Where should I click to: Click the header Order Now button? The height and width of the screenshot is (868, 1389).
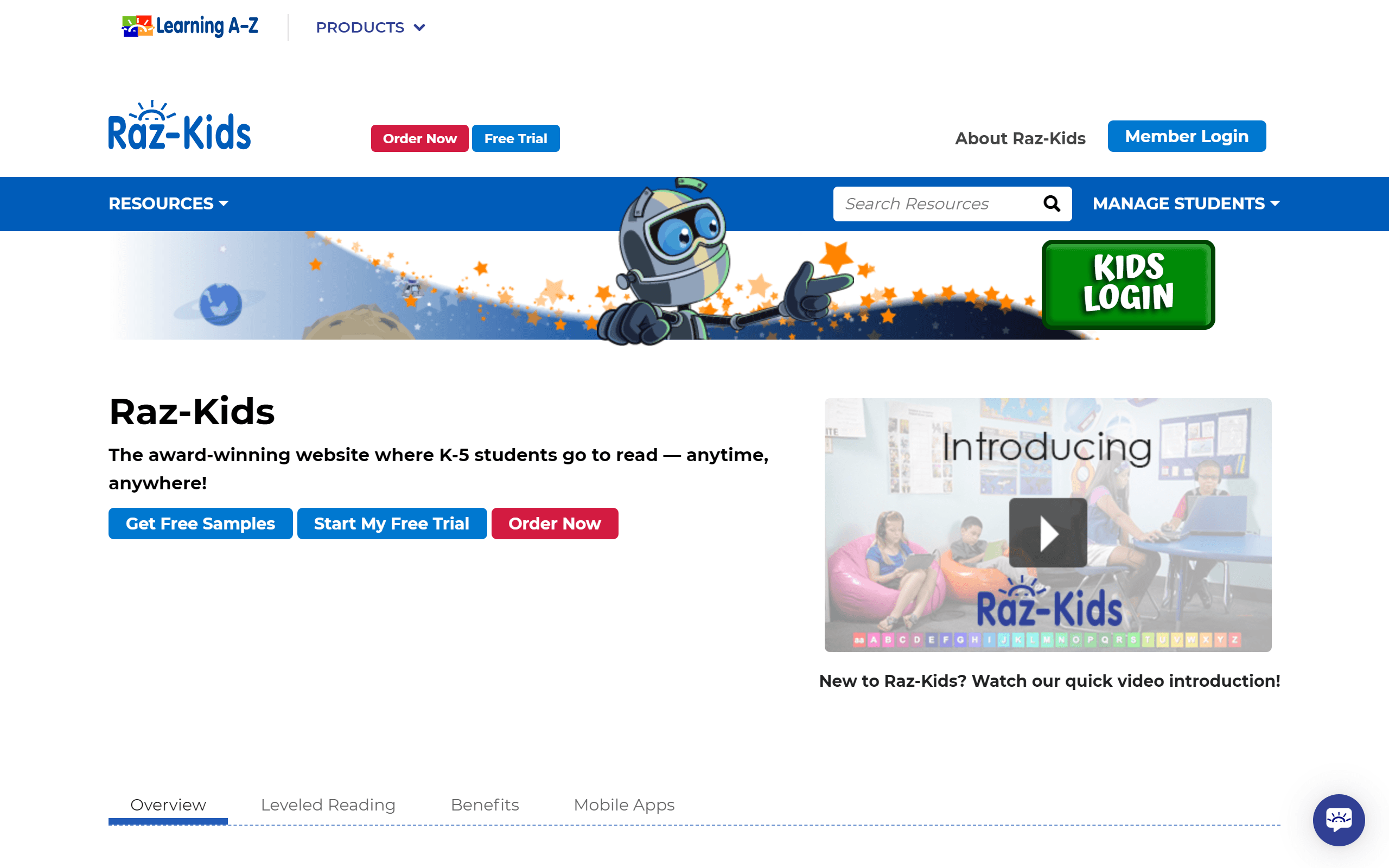point(419,138)
